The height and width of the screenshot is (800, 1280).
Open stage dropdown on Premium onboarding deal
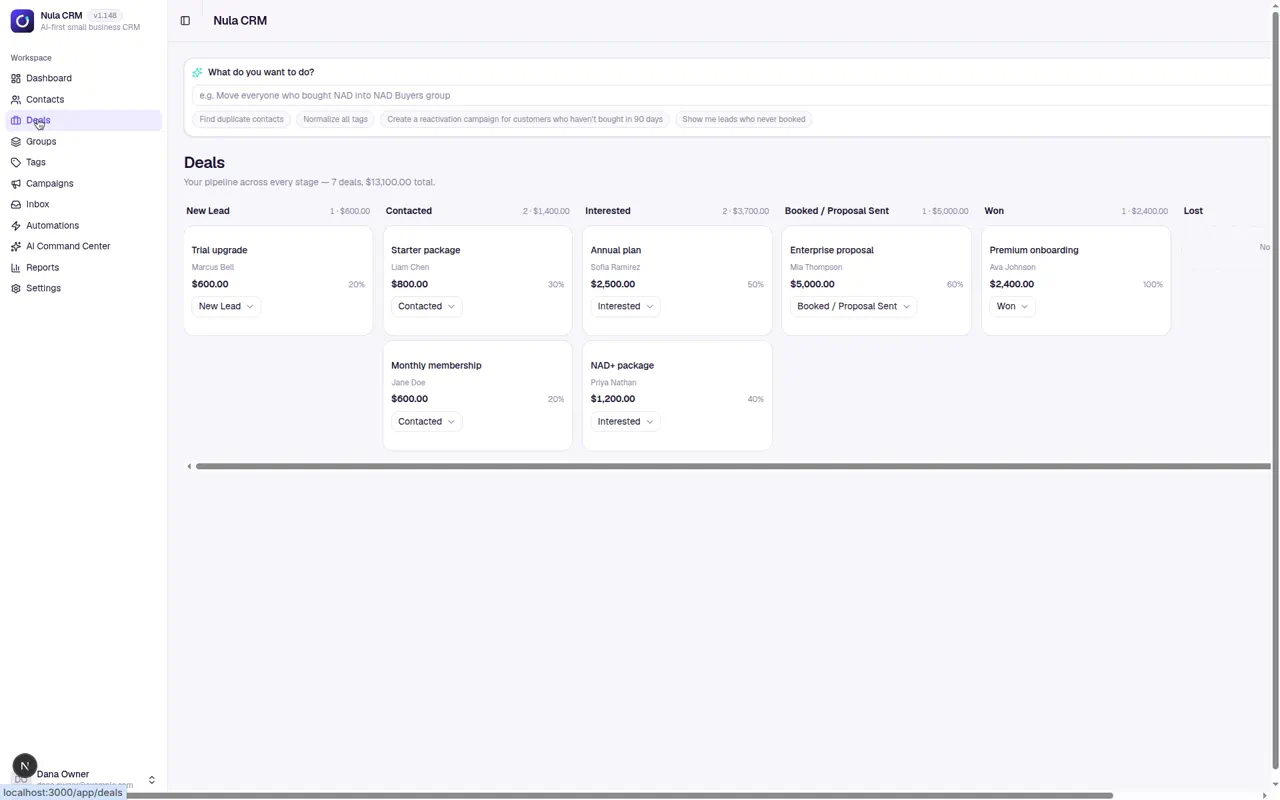pos(1012,306)
